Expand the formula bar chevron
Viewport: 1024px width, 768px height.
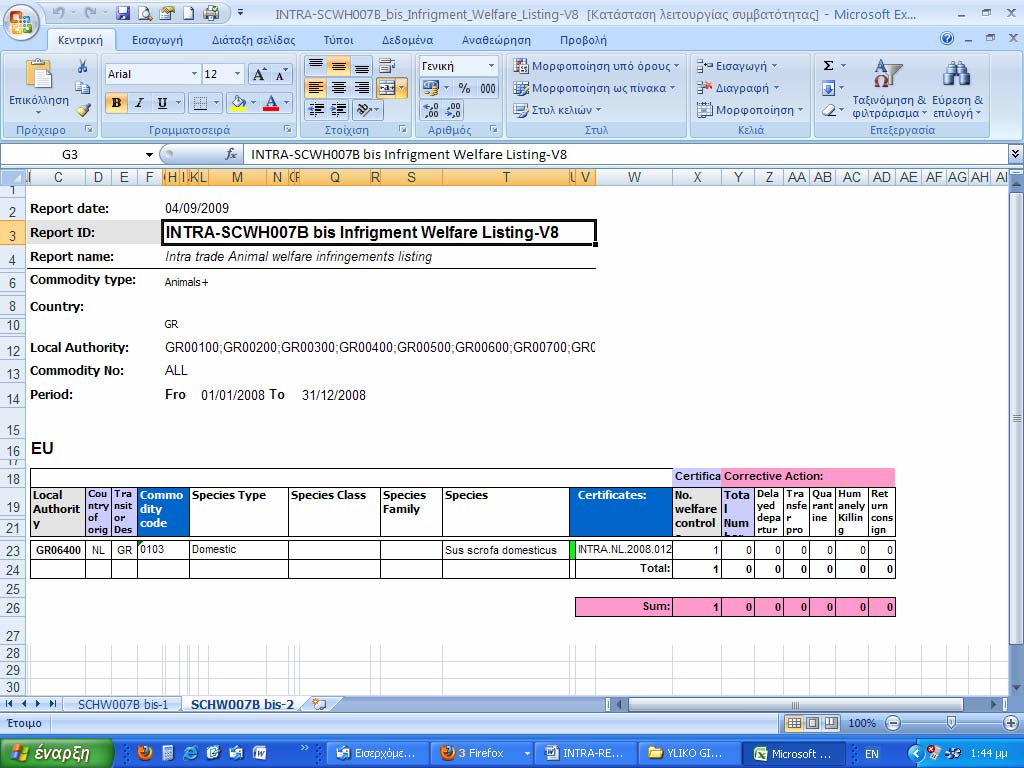1015,154
